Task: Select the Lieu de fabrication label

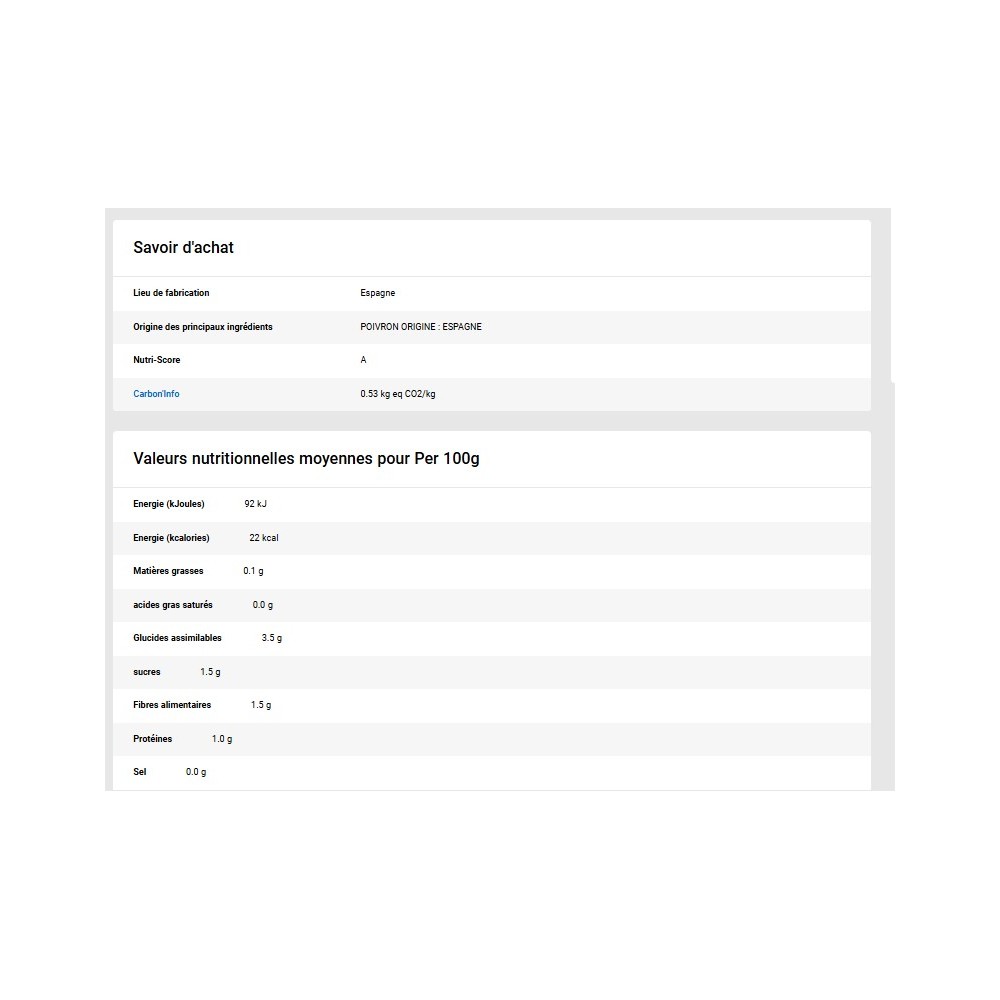Action: tap(171, 293)
